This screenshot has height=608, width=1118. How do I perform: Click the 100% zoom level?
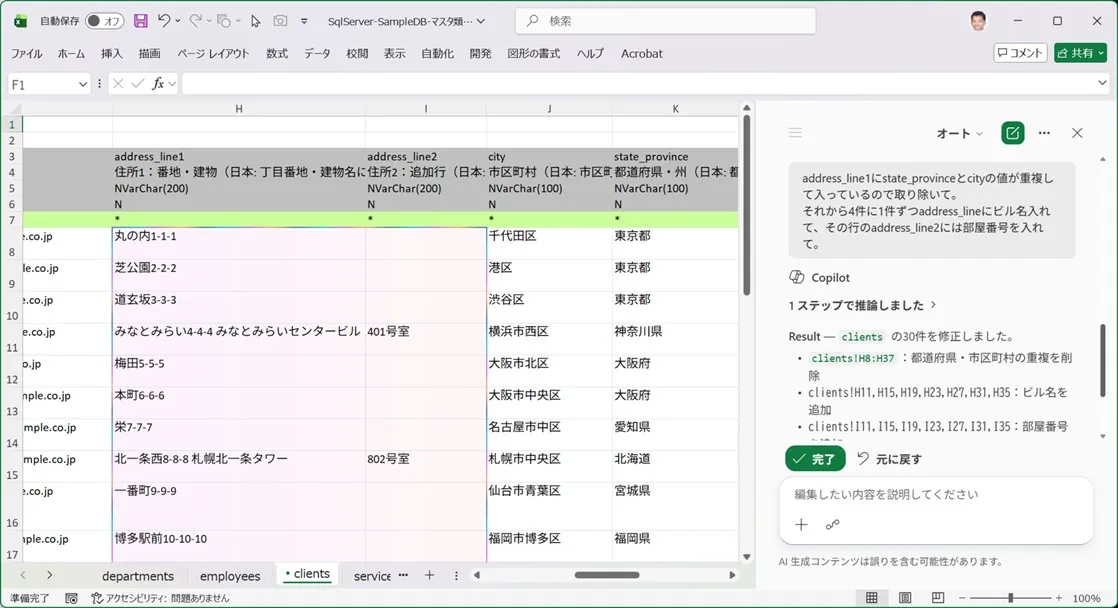1087,598
